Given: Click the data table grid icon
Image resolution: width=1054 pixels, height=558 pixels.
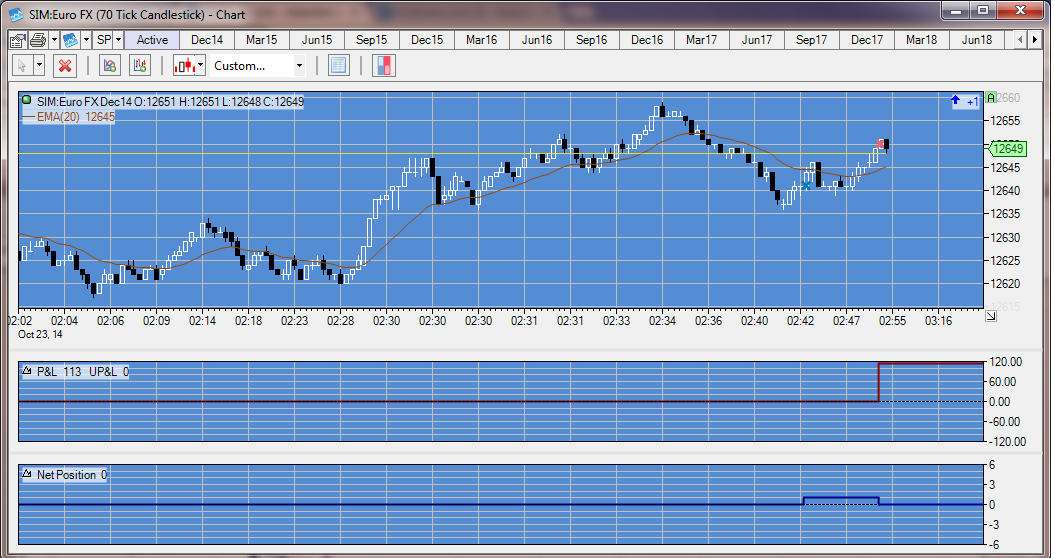Looking at the screenshot, I should (x=338, y=66).
